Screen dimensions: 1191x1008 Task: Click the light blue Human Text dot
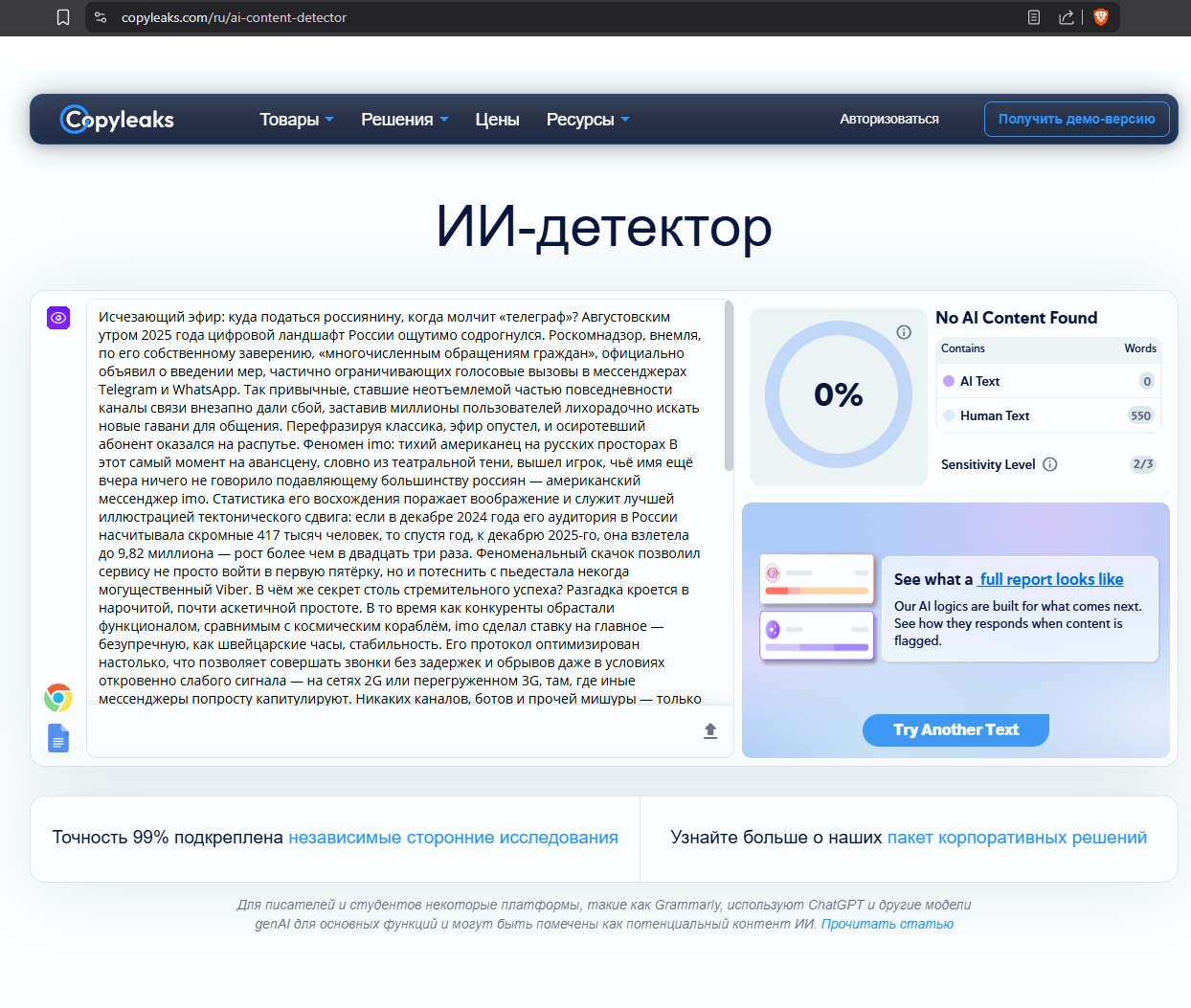tap(949, 415)
